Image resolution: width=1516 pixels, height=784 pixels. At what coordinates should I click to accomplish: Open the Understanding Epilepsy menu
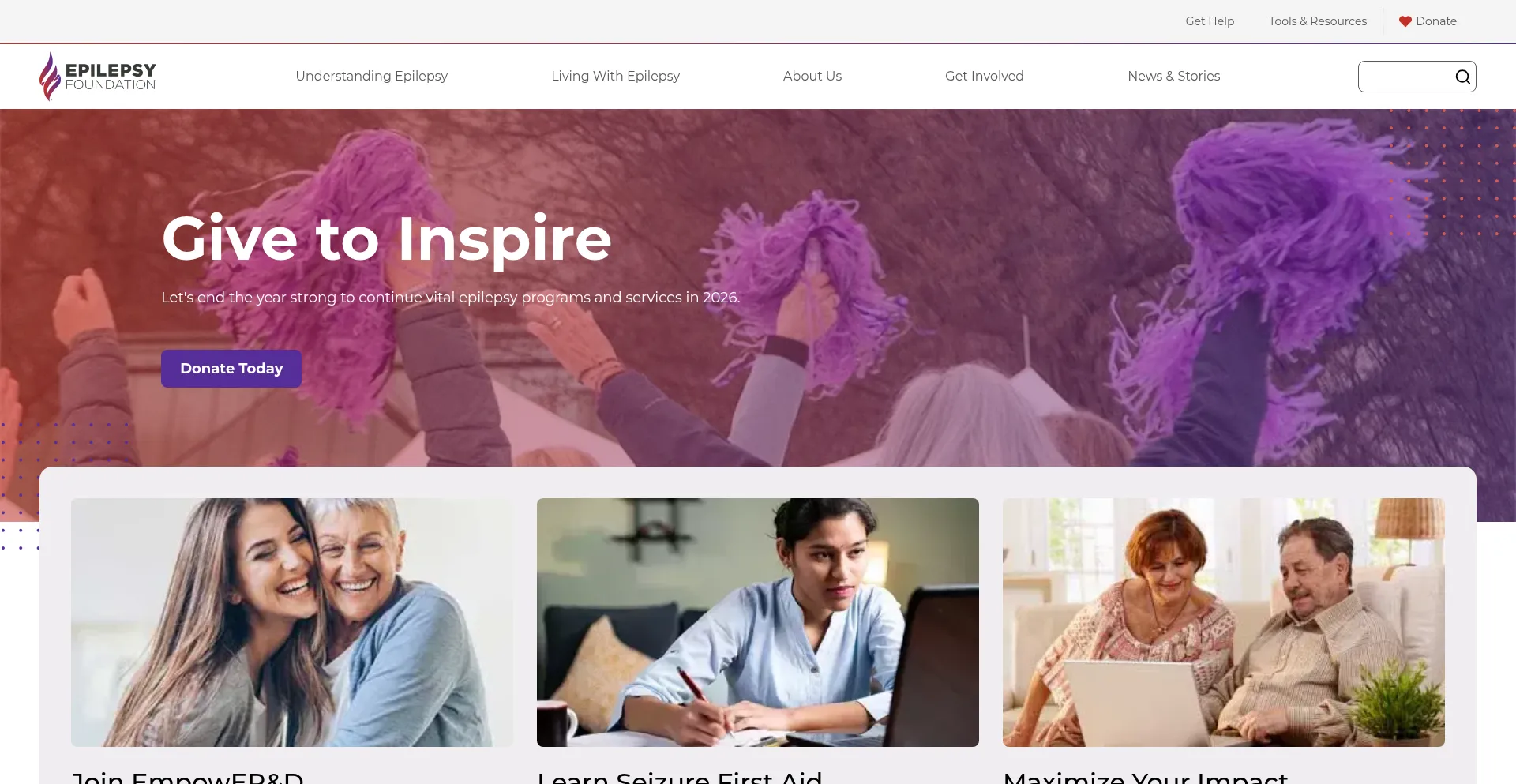tap(372, 76)
